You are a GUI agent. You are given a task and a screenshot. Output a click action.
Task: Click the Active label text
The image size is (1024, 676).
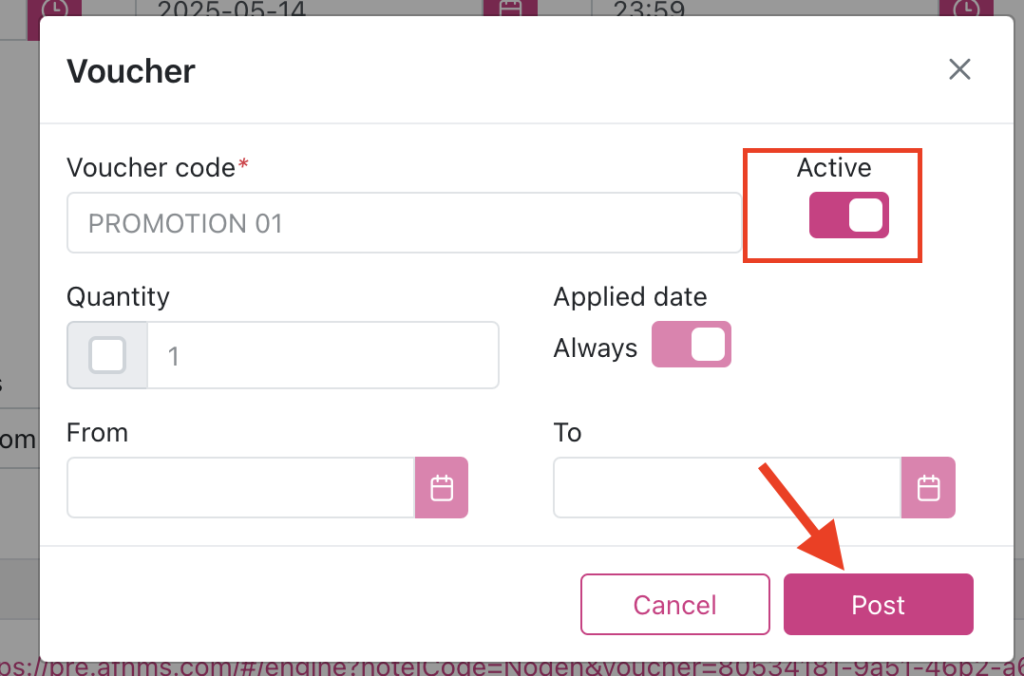pos(834,168)
